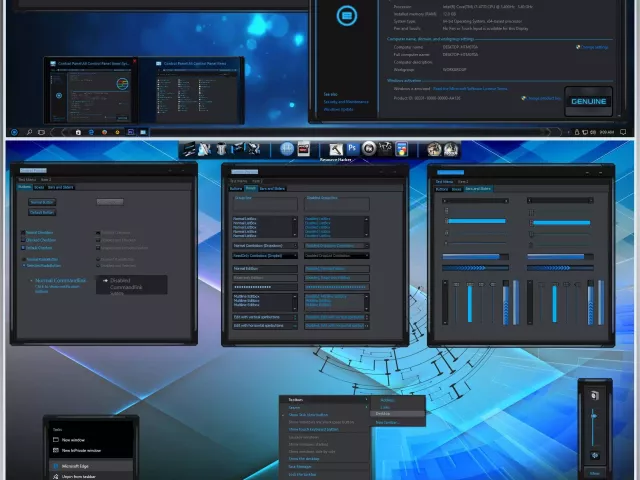This screenshot has height=480, width=640.
Task: Launch Resource Hacker hammer icon in dock
Action: tap(336, 150)
